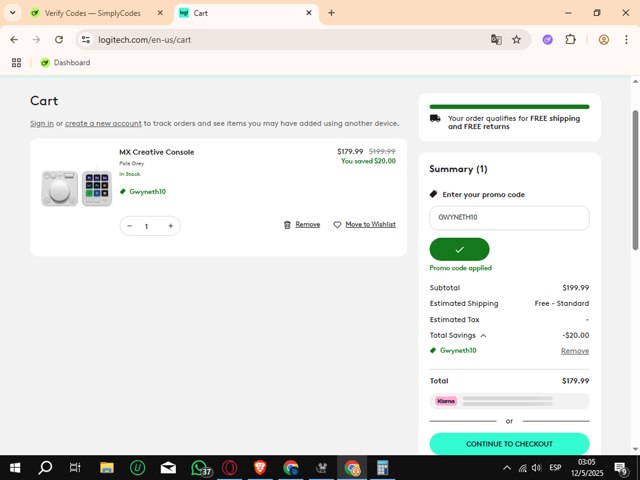Screen dimensions: 640x480
Task: Close the Cart tab
Action: tap(309, 13)
